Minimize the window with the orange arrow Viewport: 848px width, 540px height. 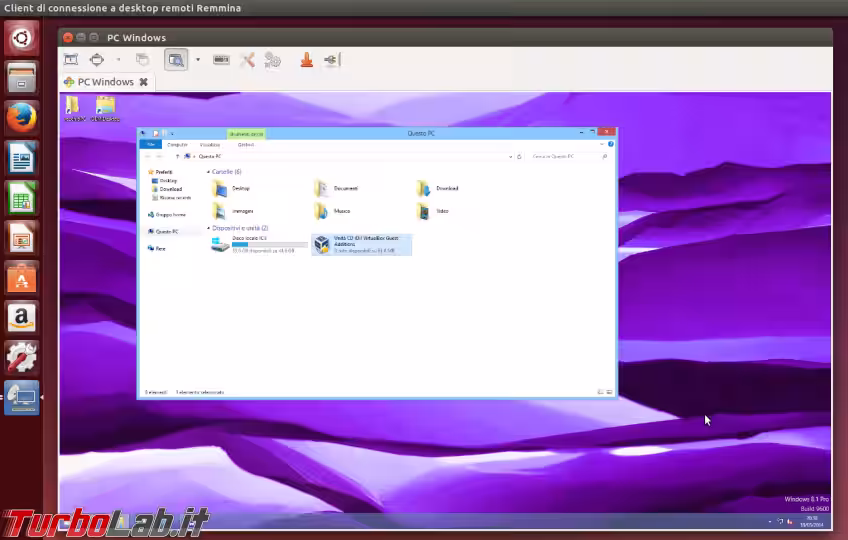point(307,60)
